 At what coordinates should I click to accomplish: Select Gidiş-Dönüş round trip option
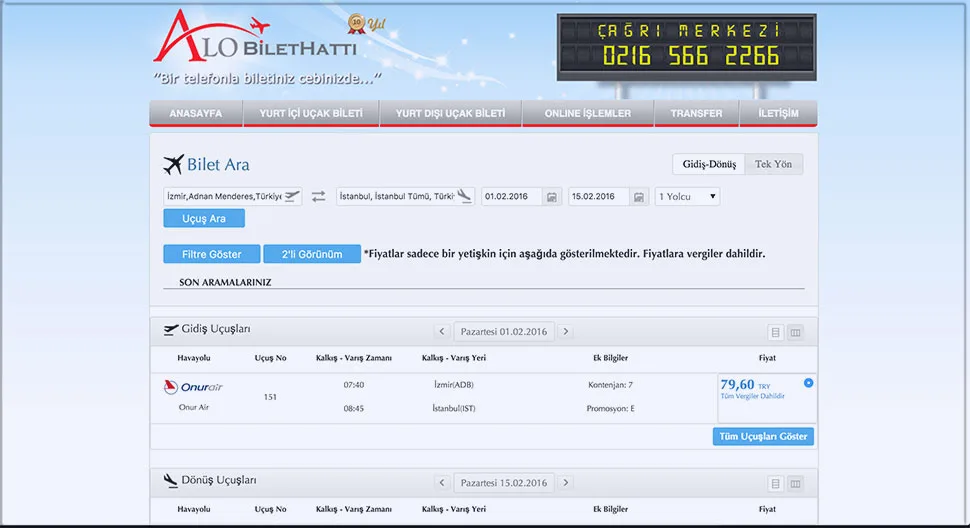point(709,164)
